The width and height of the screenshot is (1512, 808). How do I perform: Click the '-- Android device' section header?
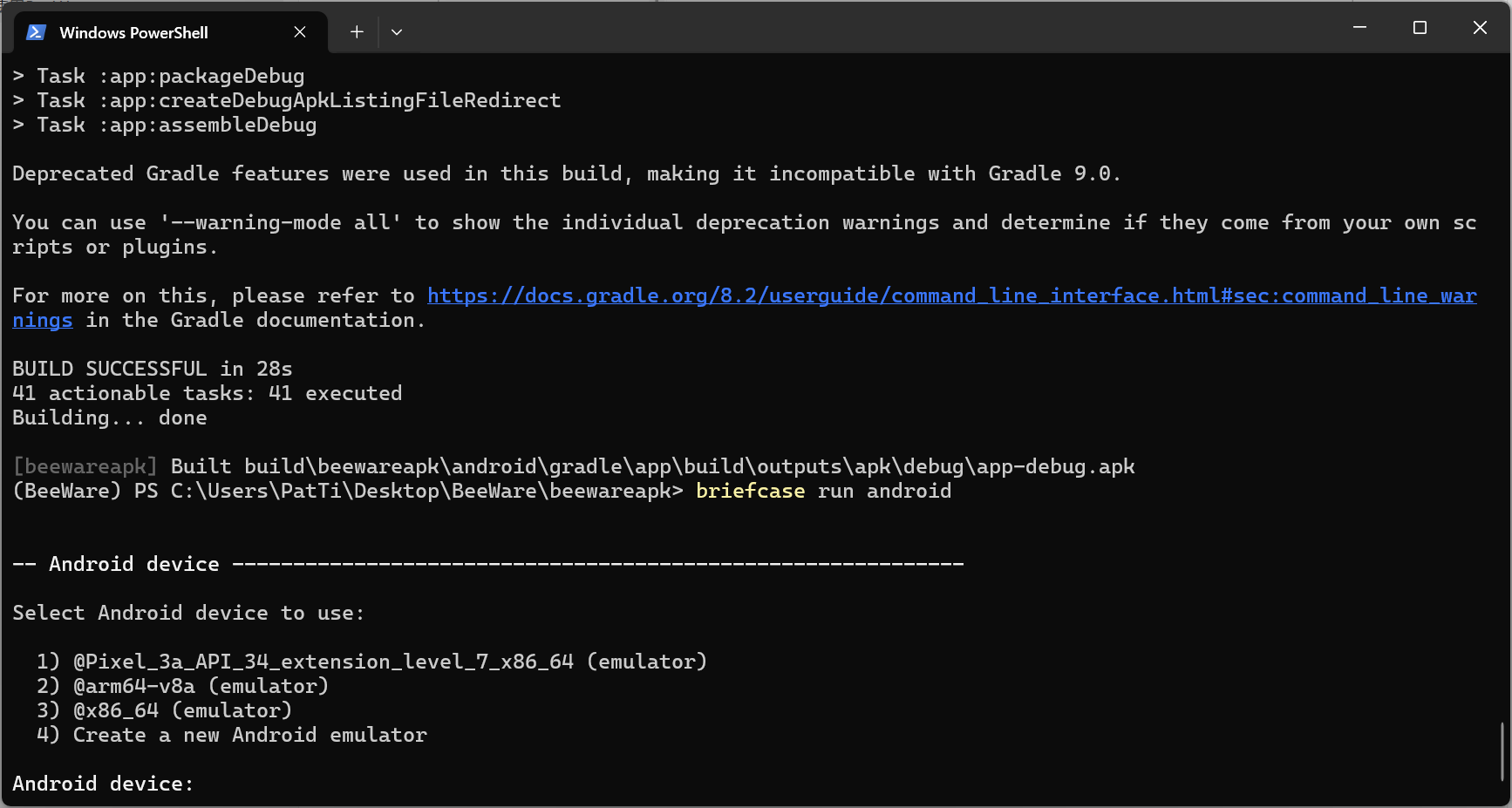pos(487,564)
